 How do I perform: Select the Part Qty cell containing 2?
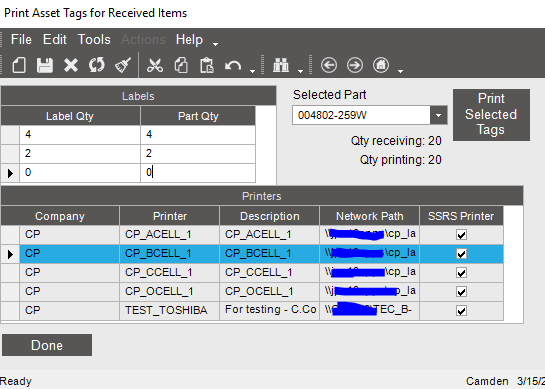click(x=198, y=153)
